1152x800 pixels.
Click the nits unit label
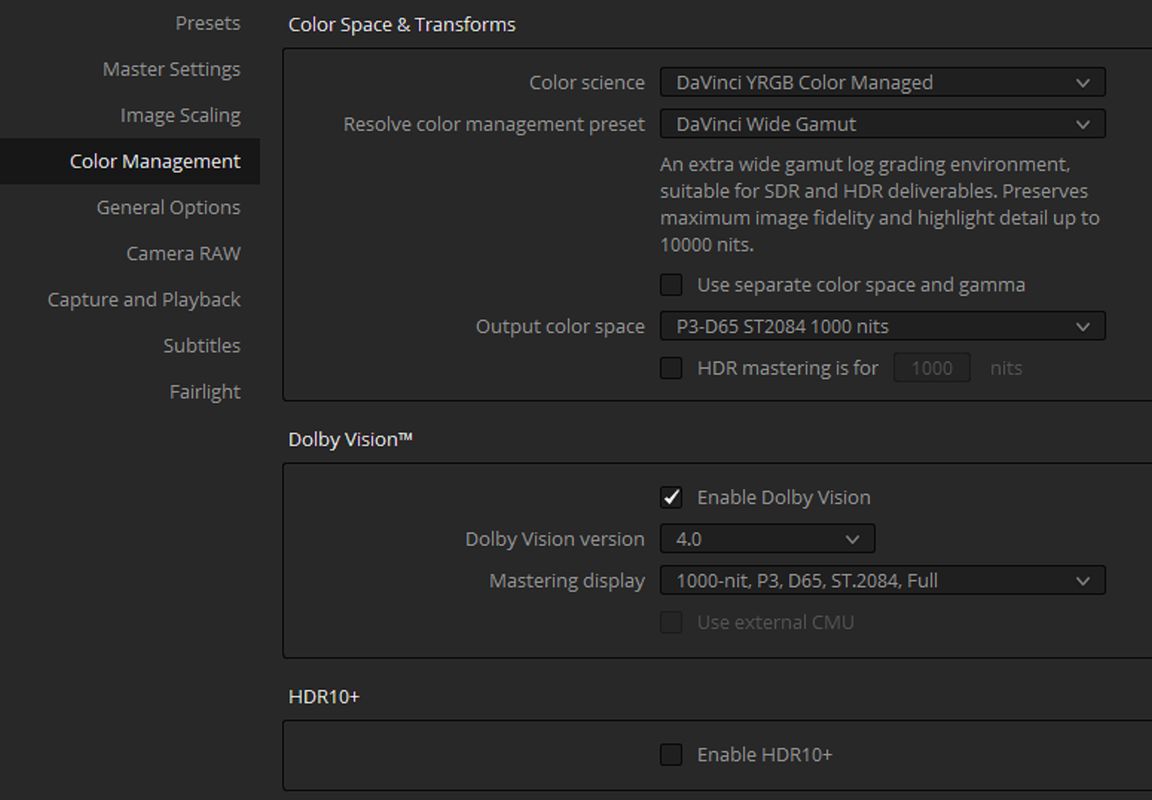click(1006, 368)
